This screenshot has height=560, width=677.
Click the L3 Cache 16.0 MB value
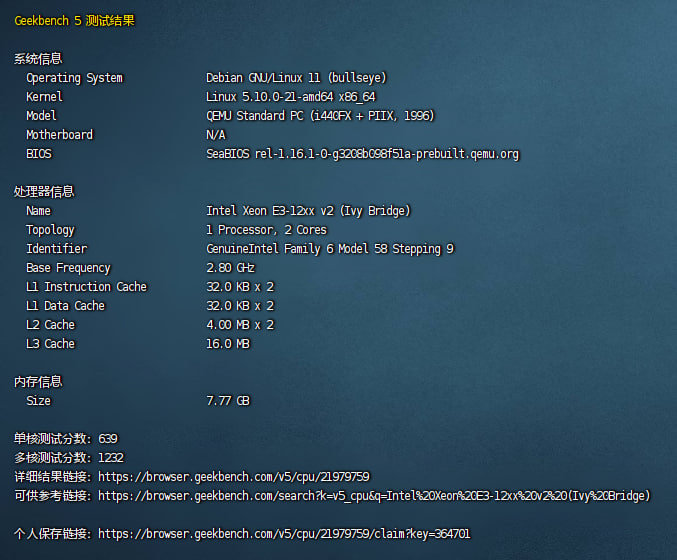pyautogui.click(x=227, y=344)
